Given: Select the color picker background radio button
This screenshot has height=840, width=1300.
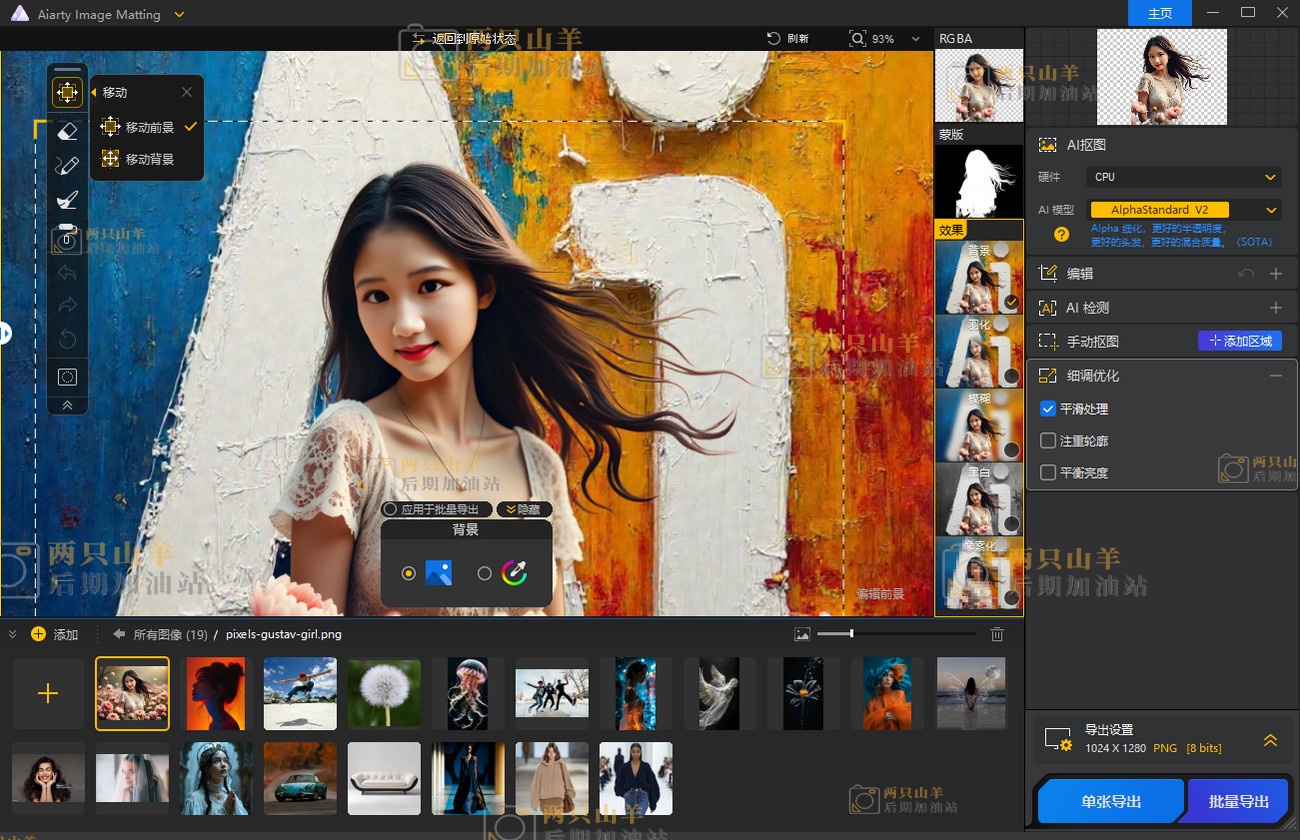Looking at the screenshot, I should coord(485,573).
